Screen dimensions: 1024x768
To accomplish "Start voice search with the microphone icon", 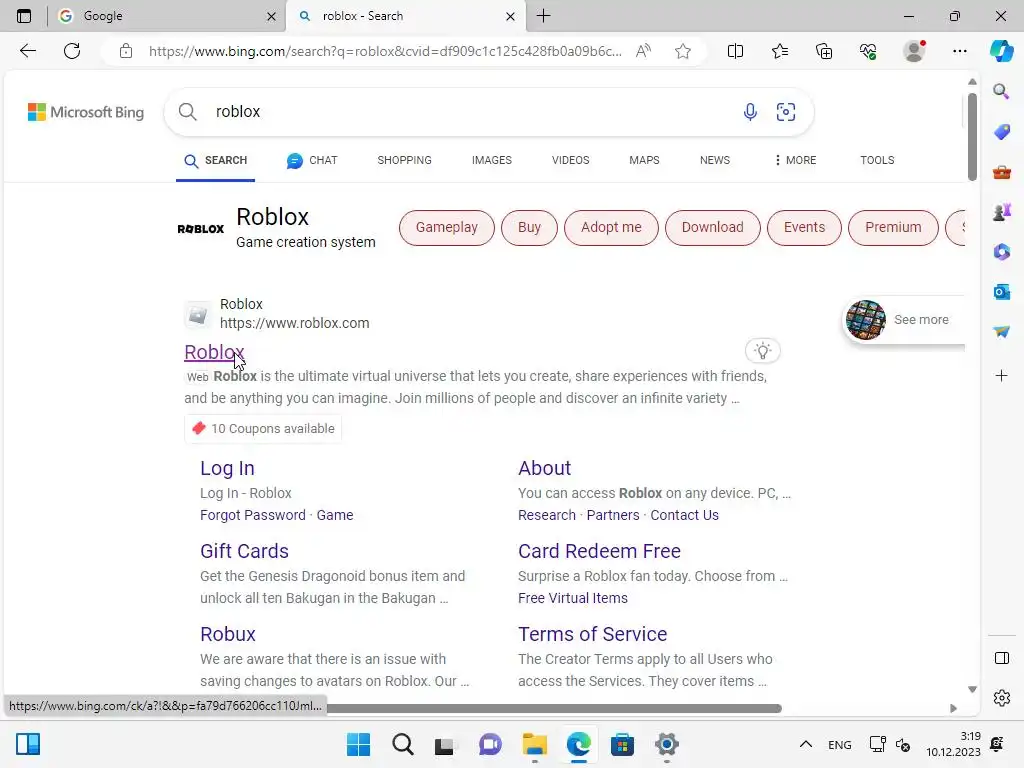I will 750,112.
